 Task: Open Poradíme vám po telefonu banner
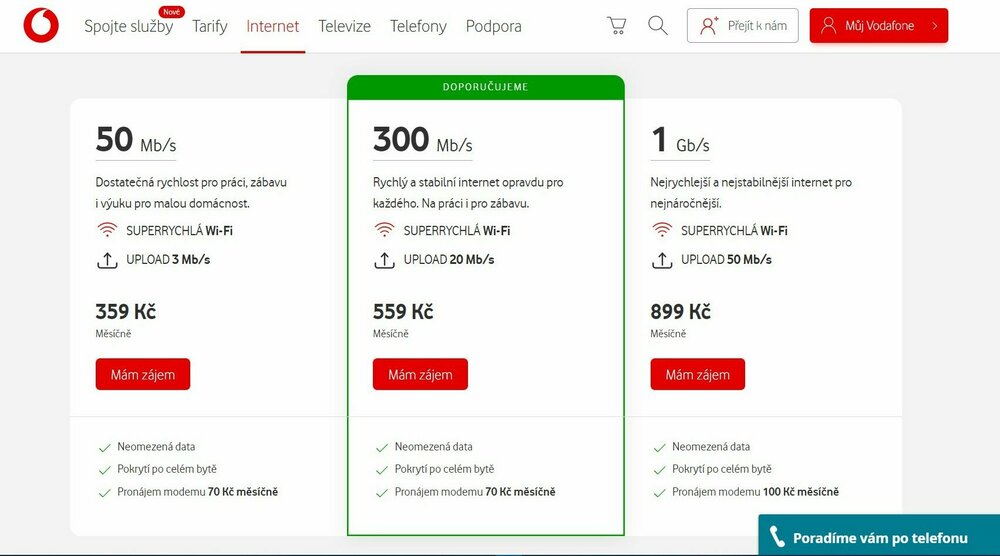click(x=879, y=538)
